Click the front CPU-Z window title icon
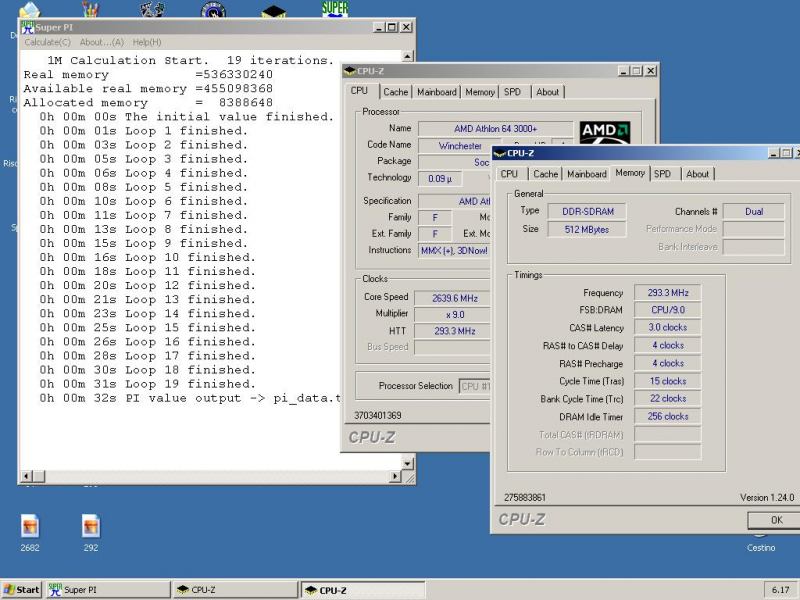Viewport: 800px width, 600px height. 500,153
